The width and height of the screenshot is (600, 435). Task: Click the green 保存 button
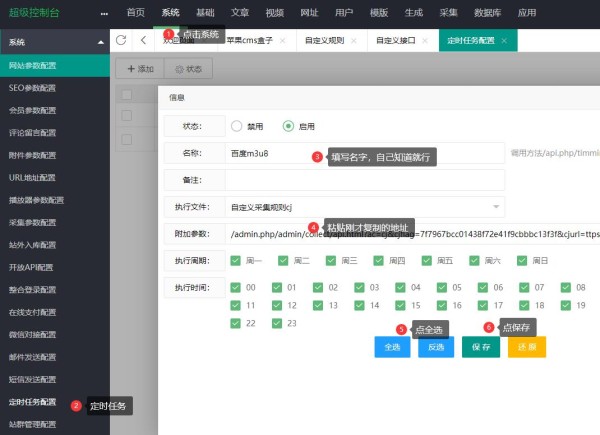[x=481, y=347]
